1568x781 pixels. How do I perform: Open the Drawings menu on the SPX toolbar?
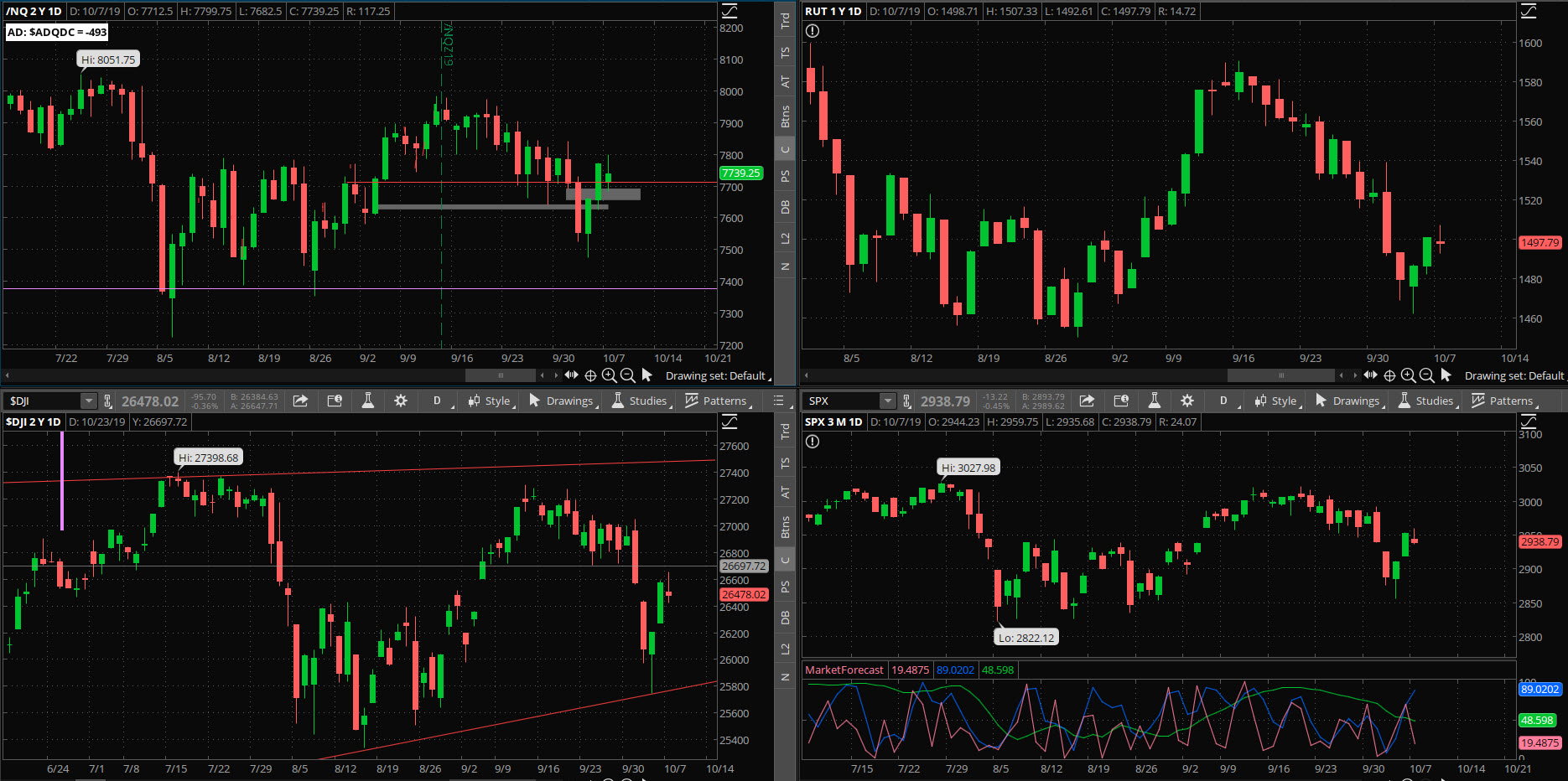click(x=1348, y=401)
